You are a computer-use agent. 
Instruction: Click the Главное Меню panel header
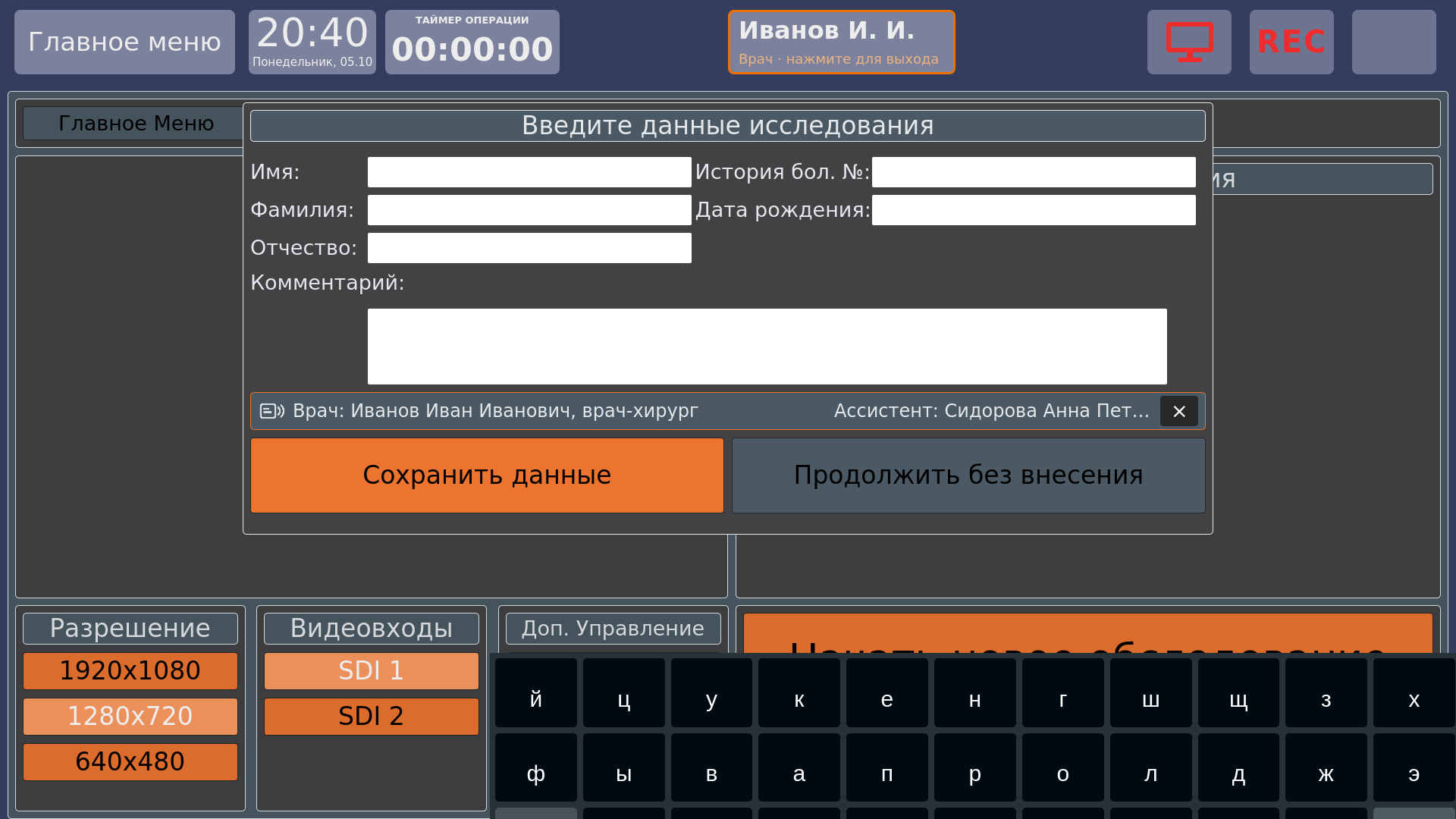coord(136,124)
